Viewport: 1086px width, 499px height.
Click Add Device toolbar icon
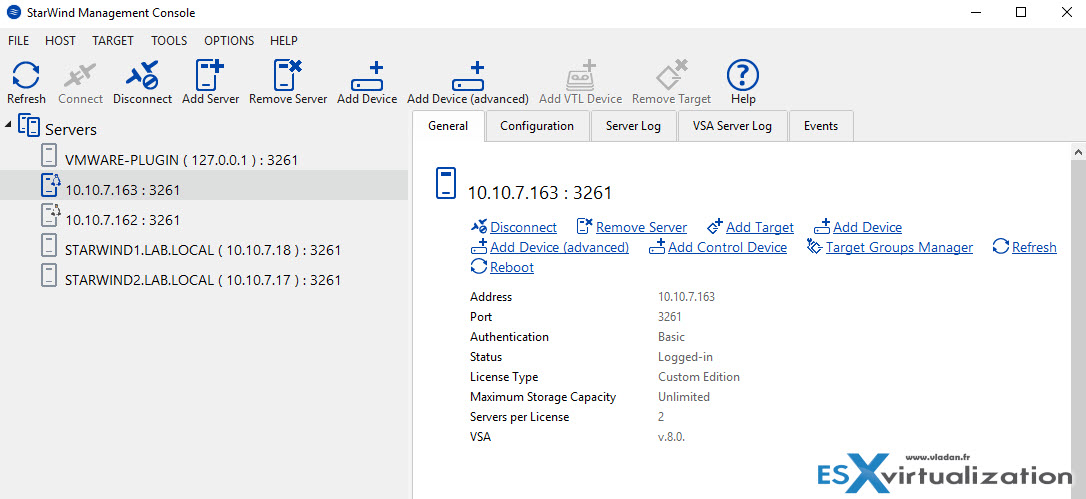[x=367, y=76]
